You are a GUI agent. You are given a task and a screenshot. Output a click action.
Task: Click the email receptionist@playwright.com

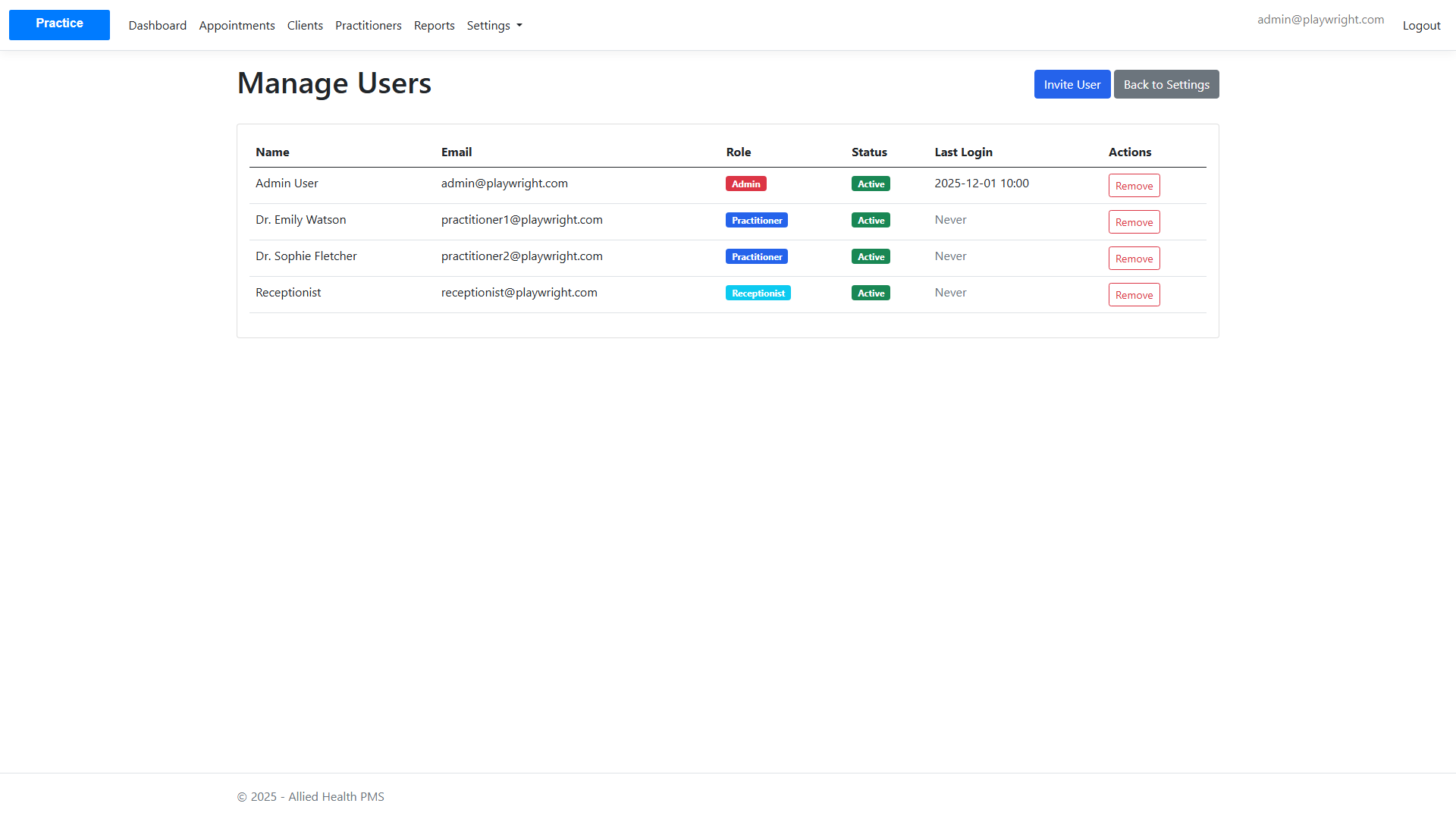(519, 293)
